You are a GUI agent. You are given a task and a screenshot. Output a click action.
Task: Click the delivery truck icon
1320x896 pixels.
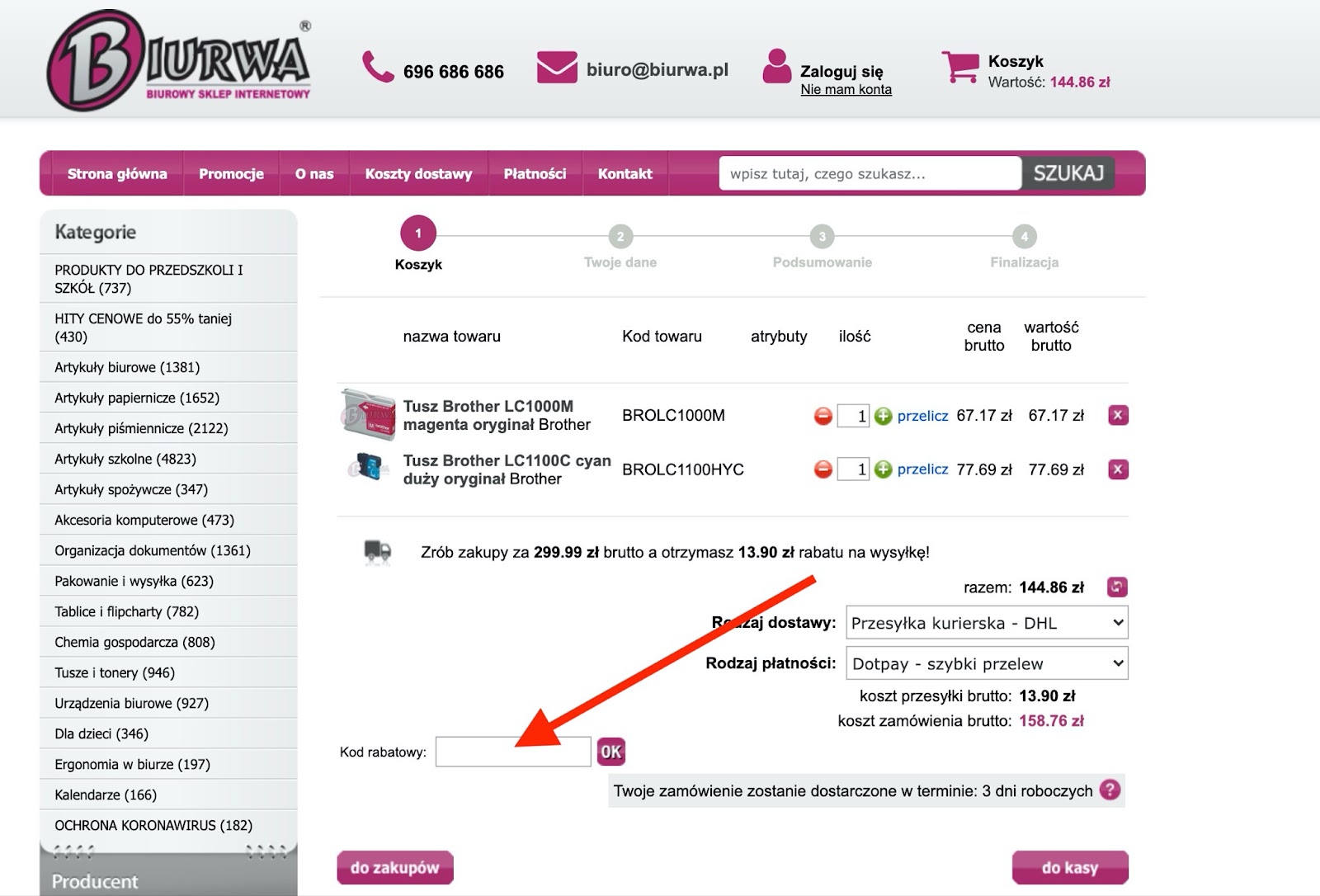click(x=378, y=552)
